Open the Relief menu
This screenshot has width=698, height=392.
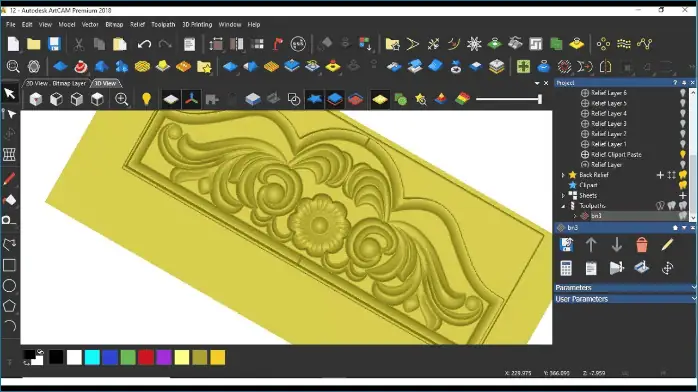pyautogui.click(x=137, y=24)
